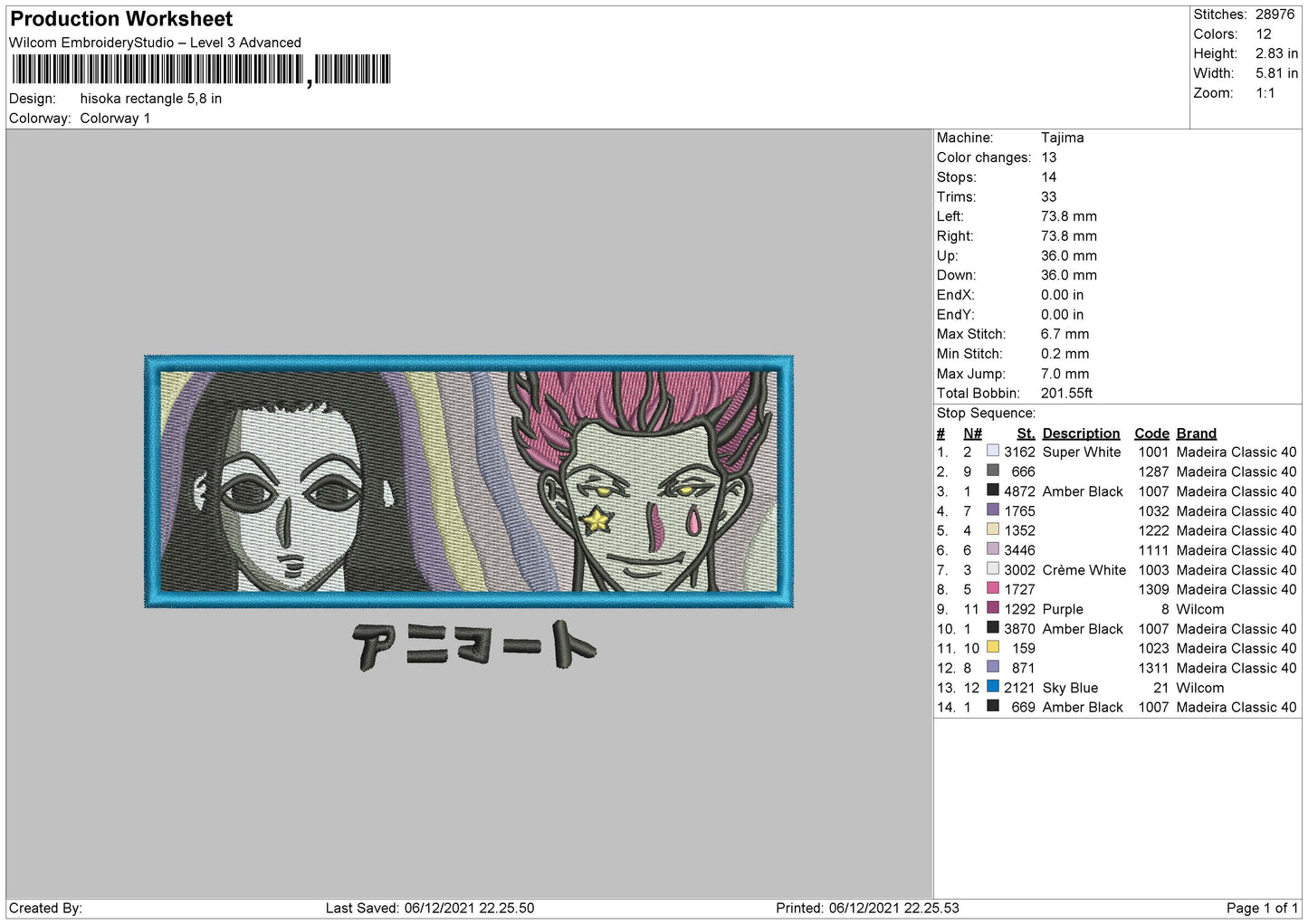Select the purple swatch with 1765 stitches
Viewport: 1308px width, 924px height.
click(992, 510)
